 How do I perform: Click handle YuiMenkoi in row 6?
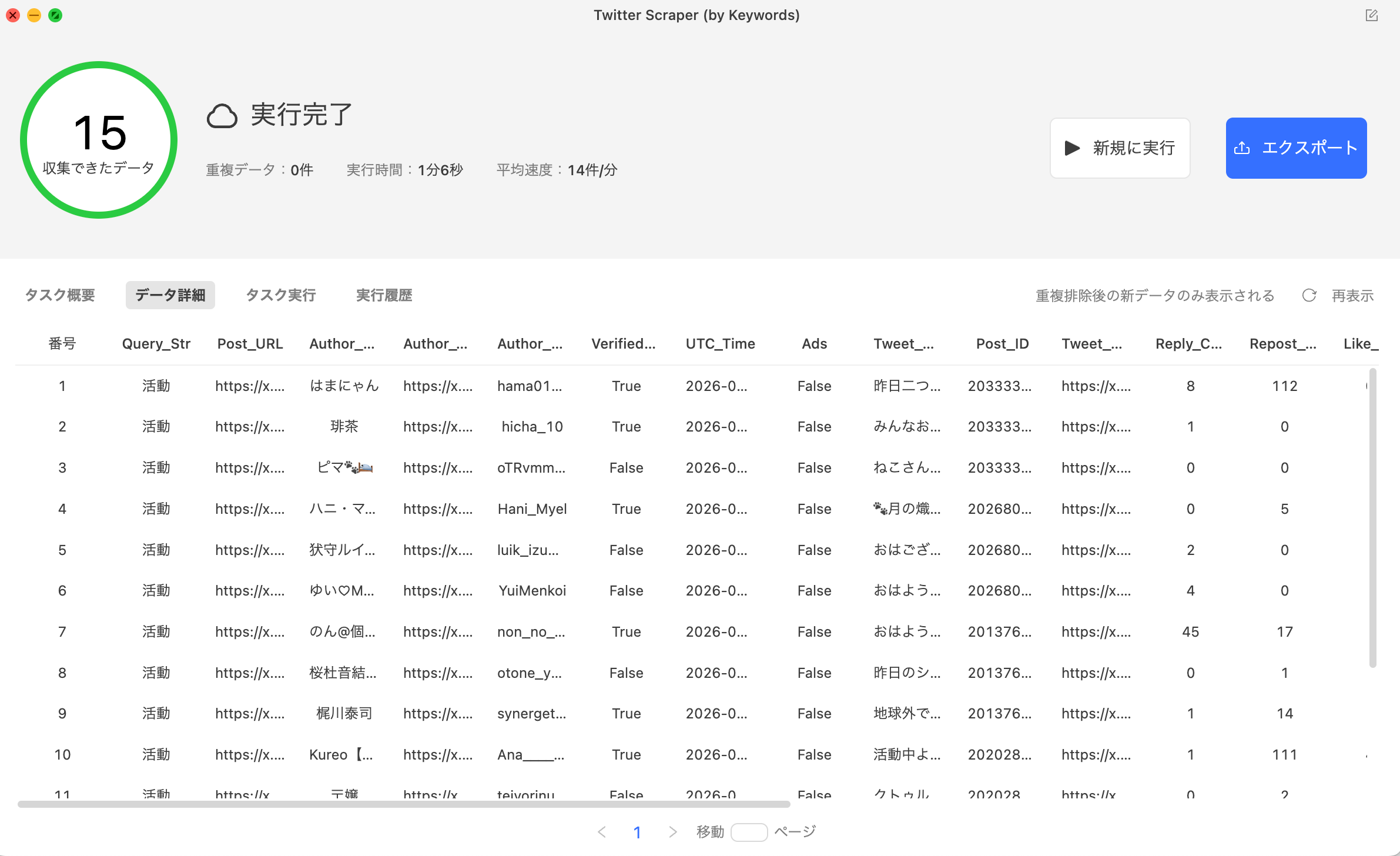coord(532,591)
